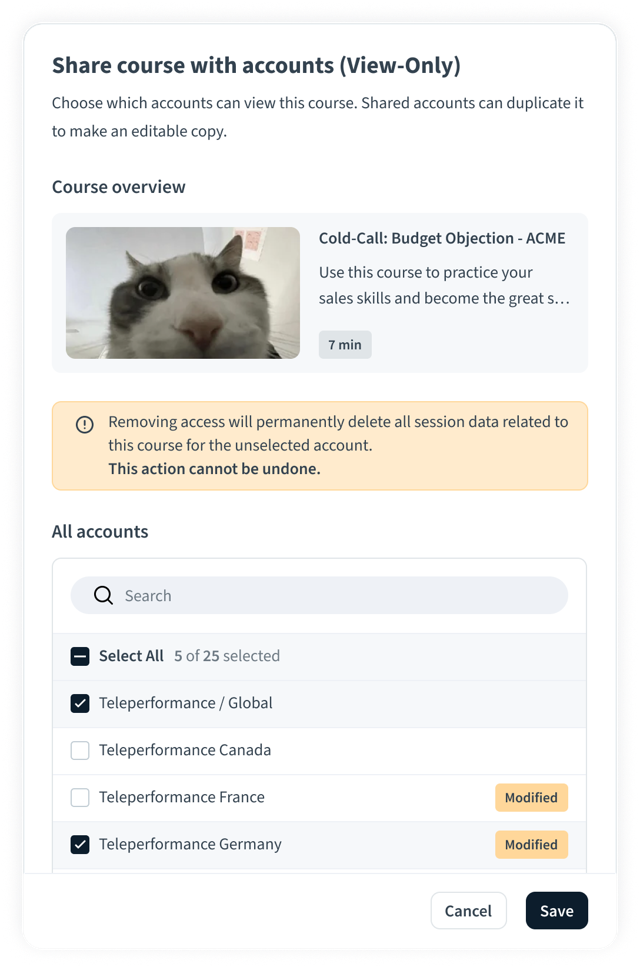Click the Save button
Viewport: 640px width, 967px height.
(x=556, y=911)
